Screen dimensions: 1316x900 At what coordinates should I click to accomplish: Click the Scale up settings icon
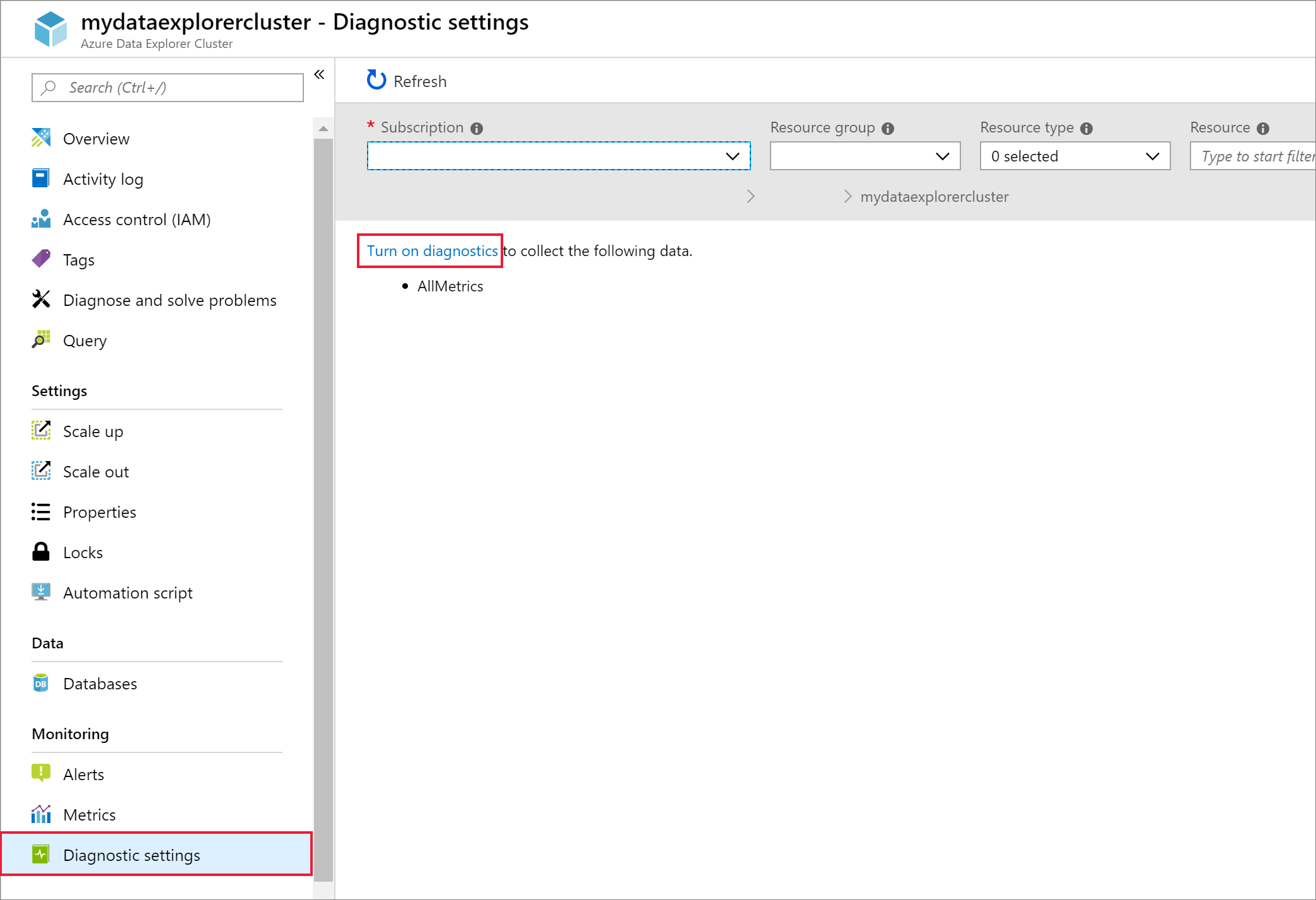(40, 431)
